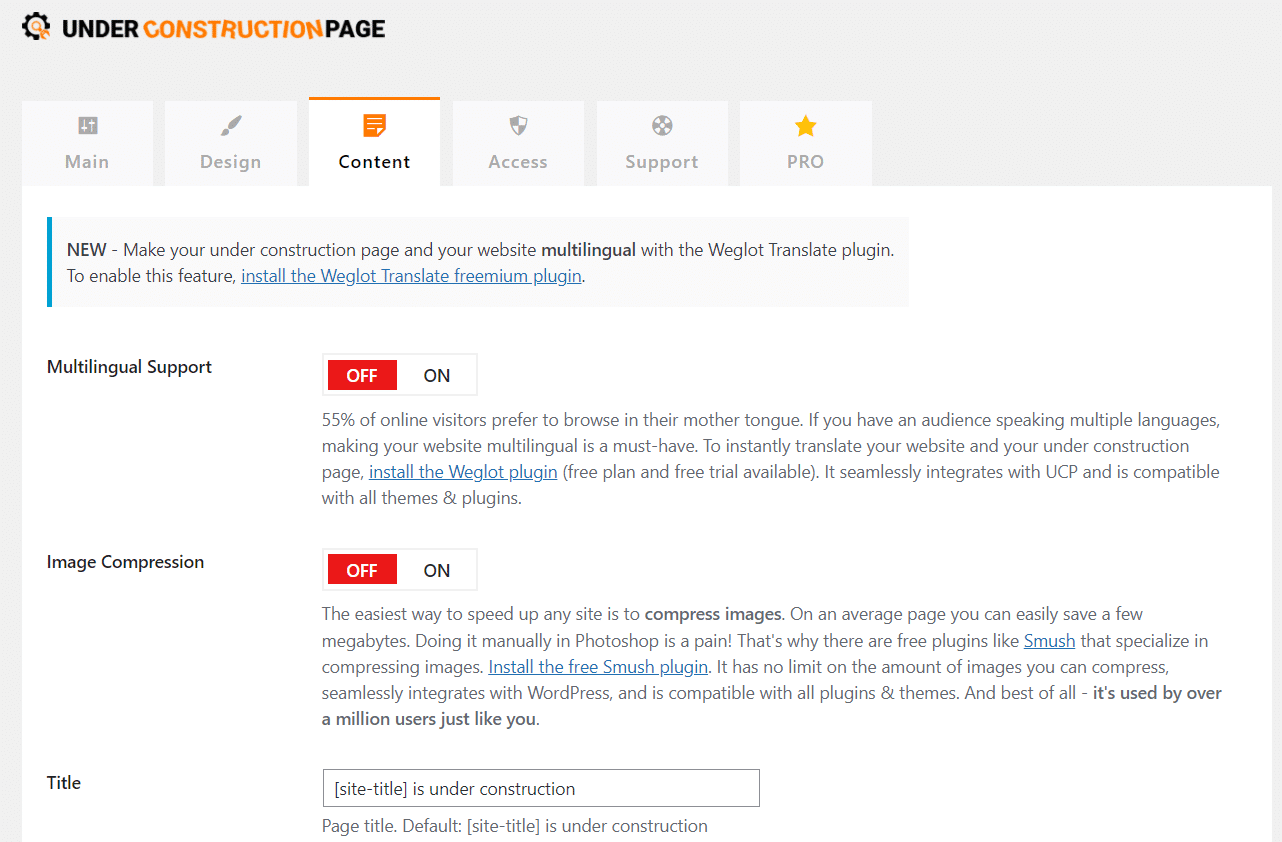Click the Smush hyperlink
1282x842 pixels.
coord(1049,640)
